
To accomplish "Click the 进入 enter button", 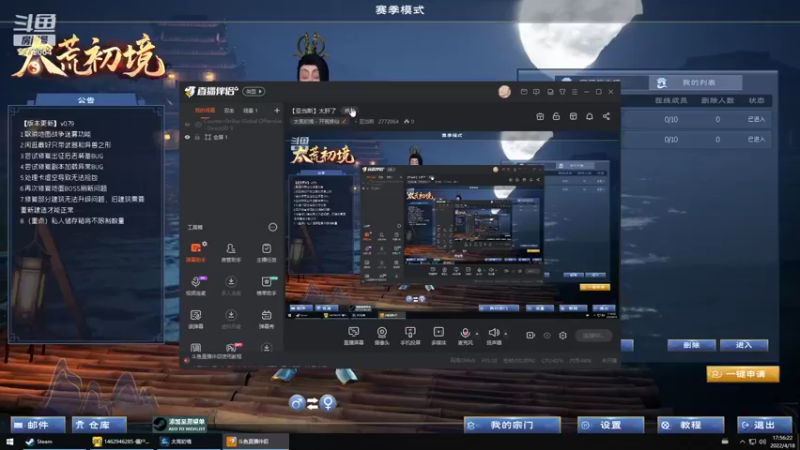I will point(744,345).
